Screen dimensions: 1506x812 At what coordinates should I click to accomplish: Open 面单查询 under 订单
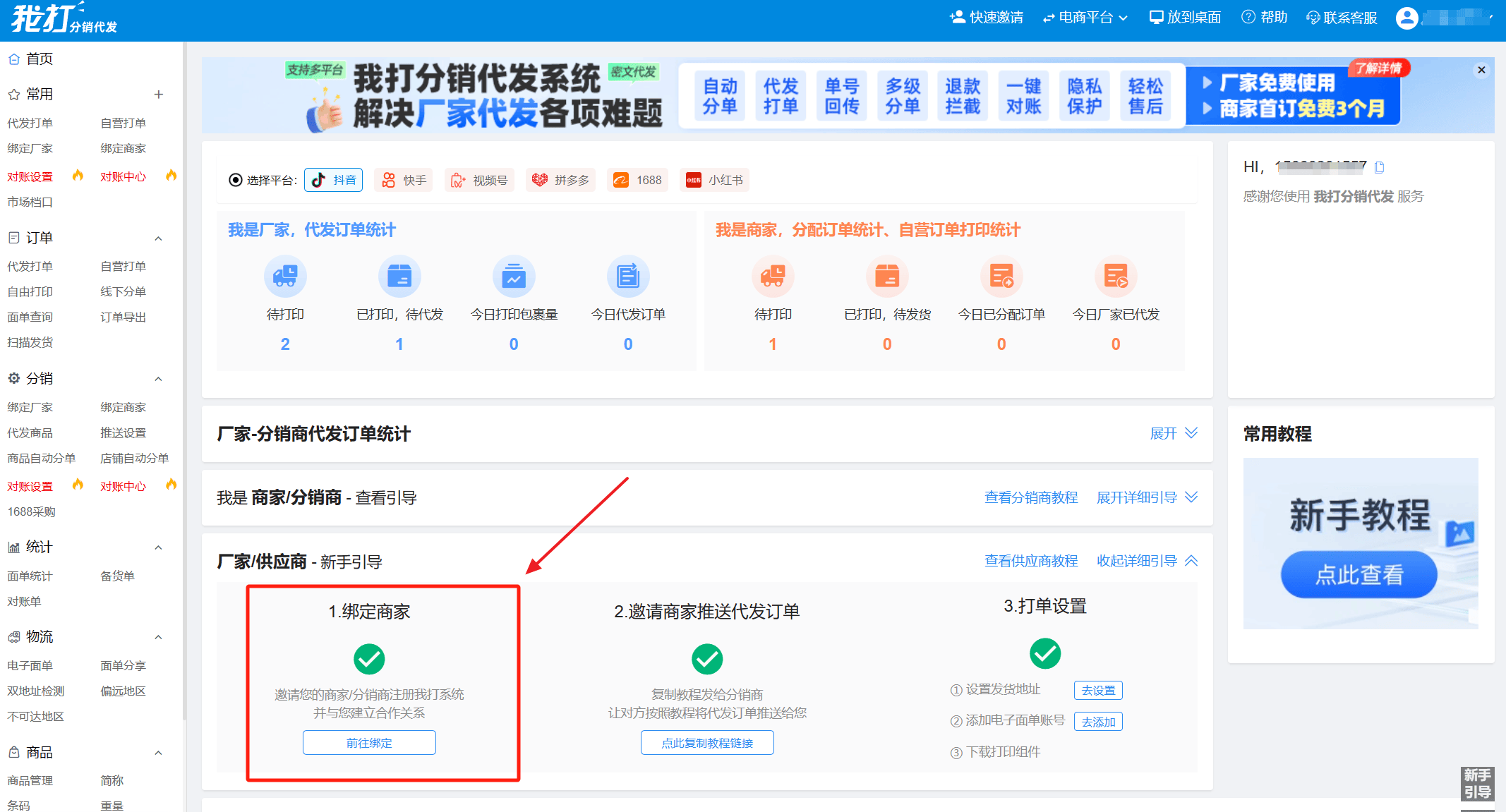tap(30, 317)
